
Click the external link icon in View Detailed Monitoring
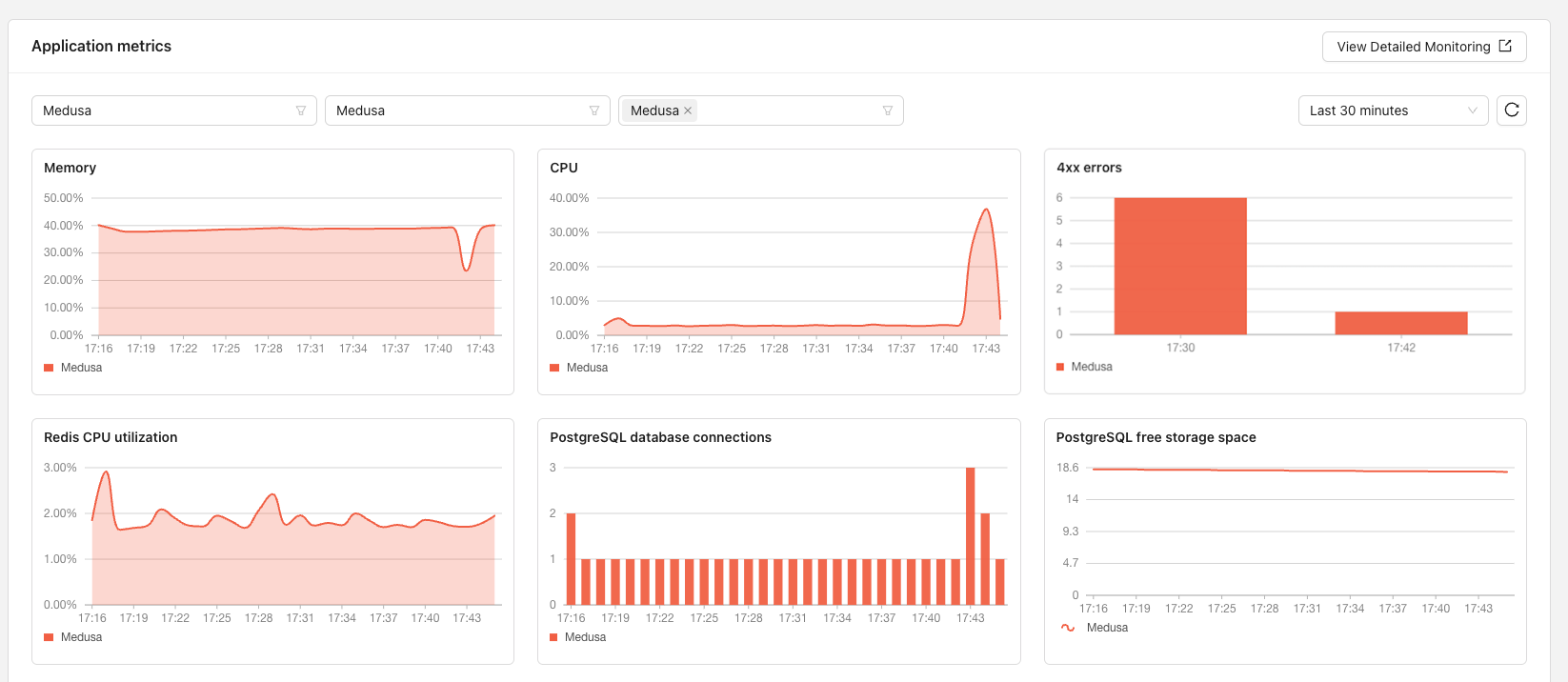pyautogui.click(x=1505, y=46)
